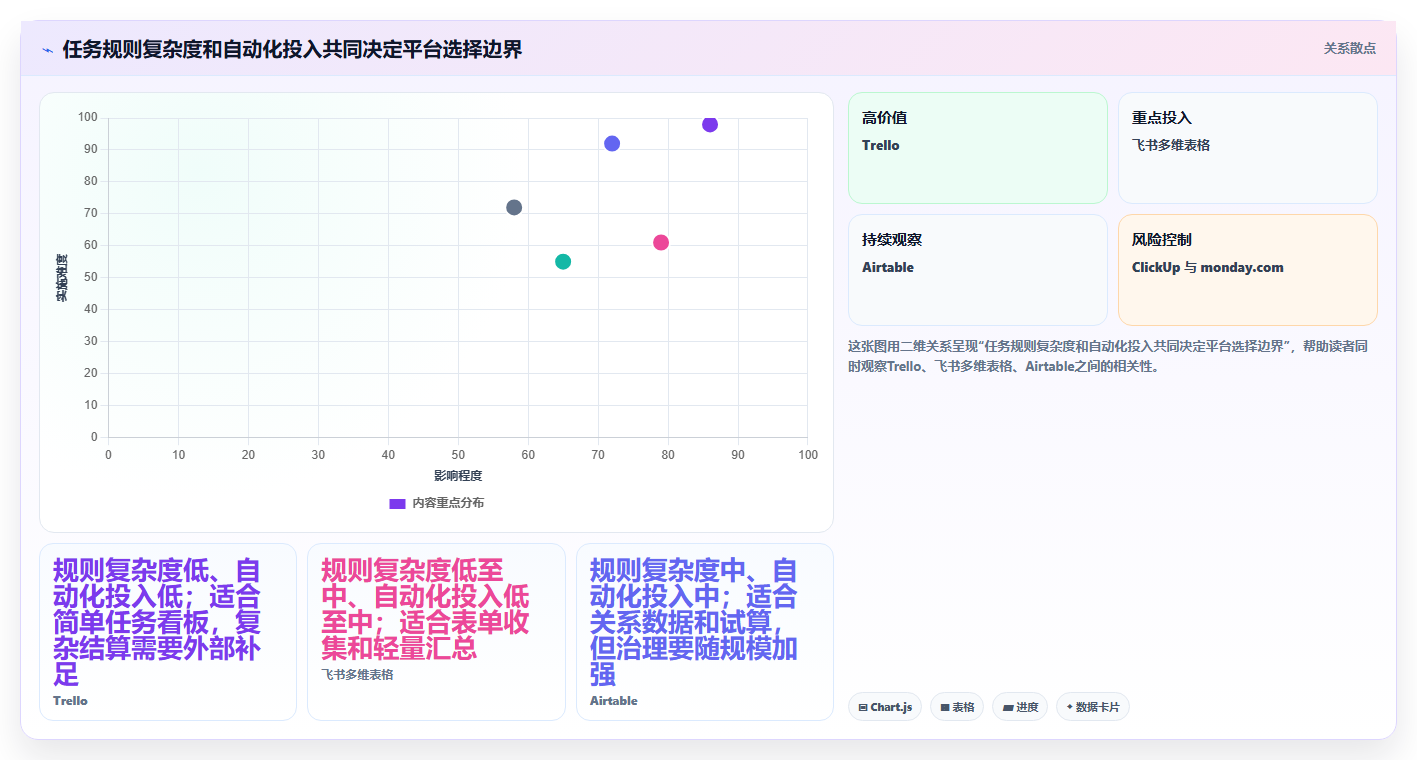Select the 风险控制 card
This screenshot has height=760, width=1417.
point(1248,270)
